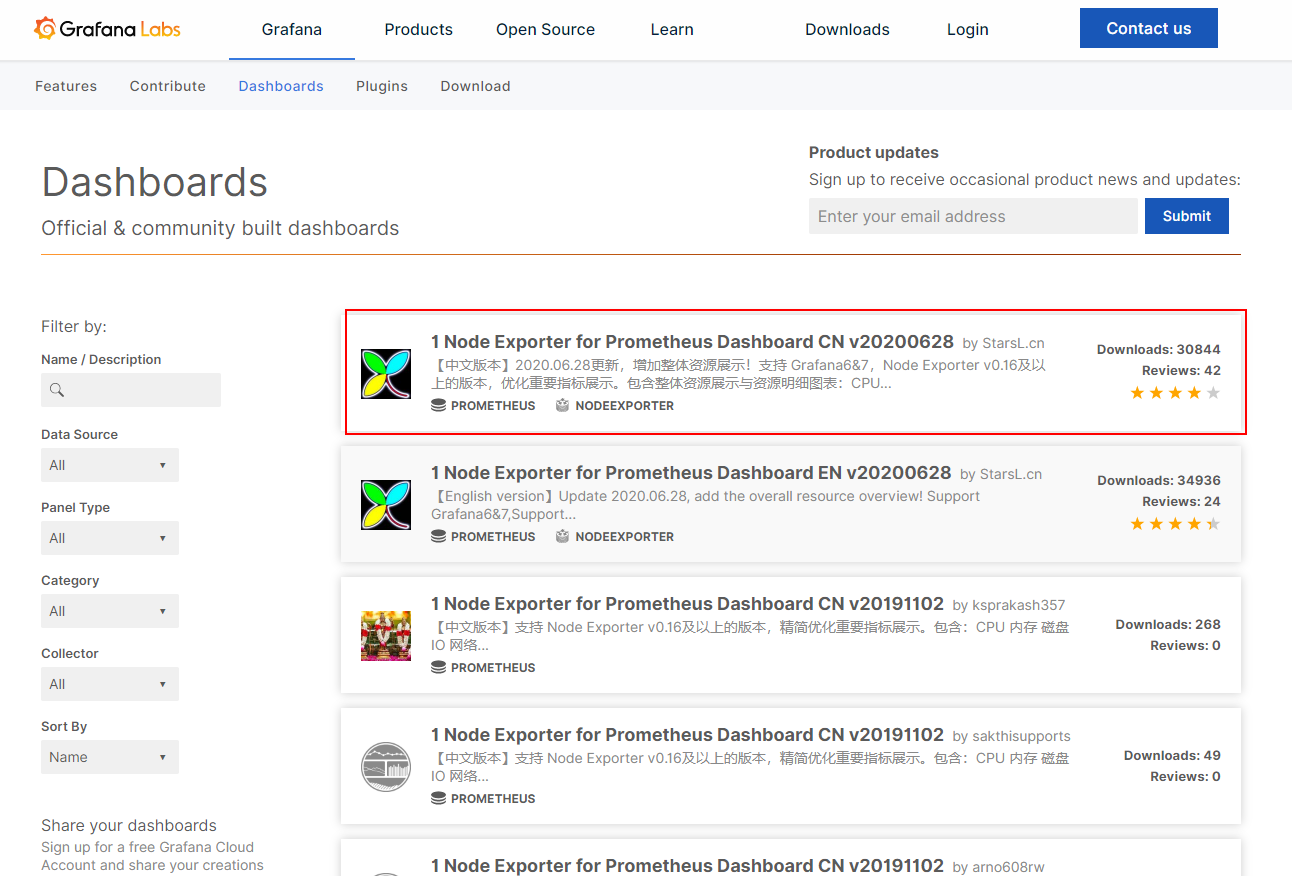Open the Sort By dropdown set to Name

(x=110, y=757)
